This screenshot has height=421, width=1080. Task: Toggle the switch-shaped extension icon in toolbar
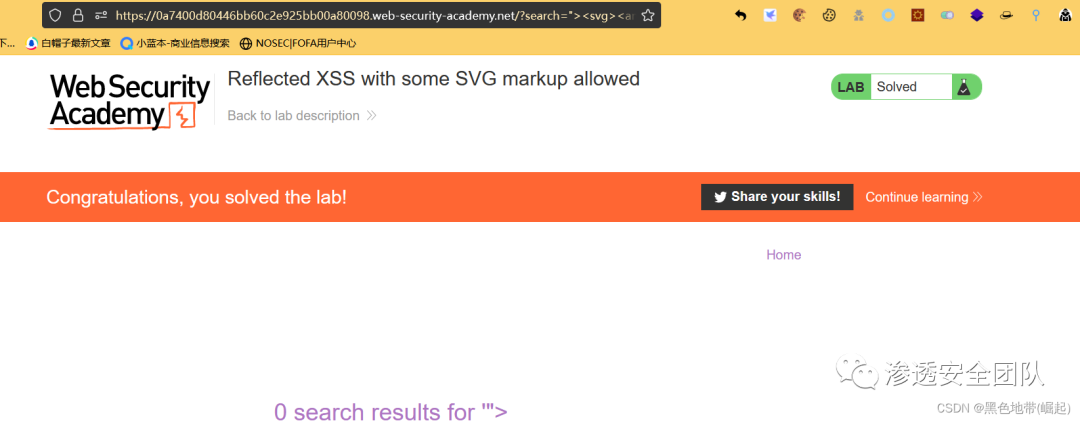pyautogui.click(x=947, y=15)
